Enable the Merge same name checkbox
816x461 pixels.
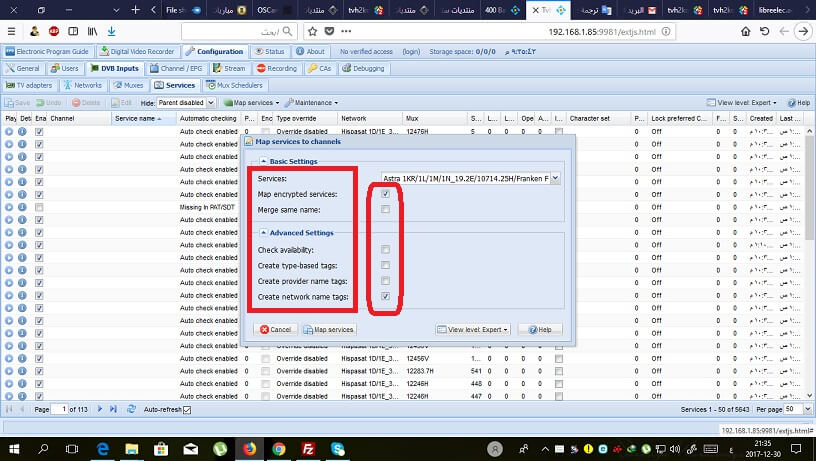385,209
